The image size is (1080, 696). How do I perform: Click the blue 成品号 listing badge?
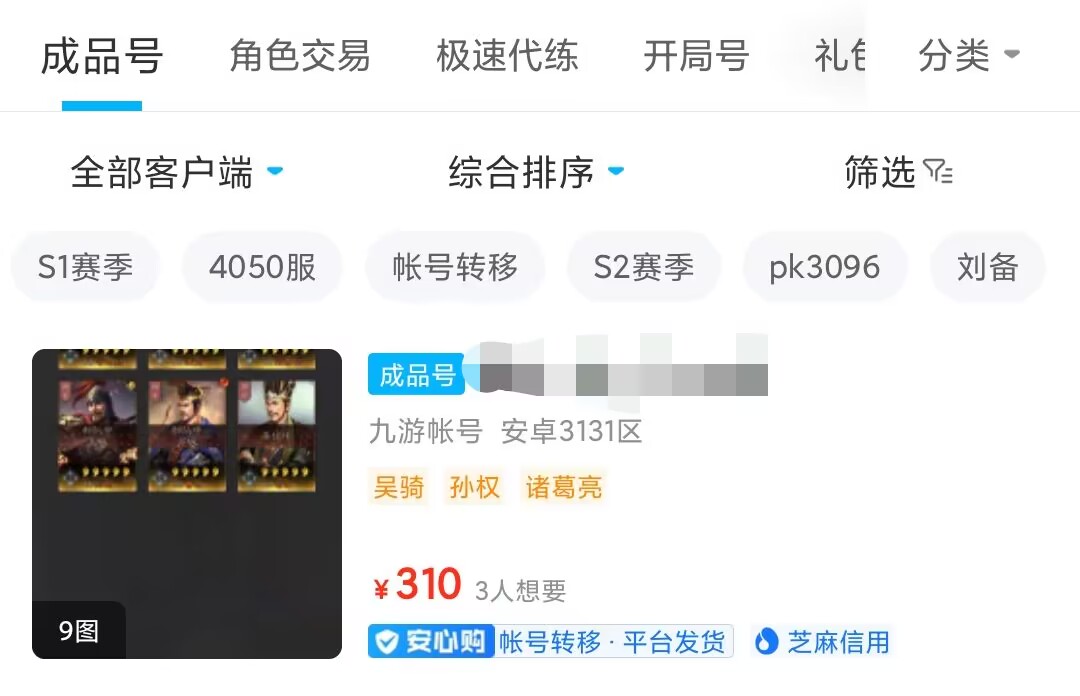[416, 374]
